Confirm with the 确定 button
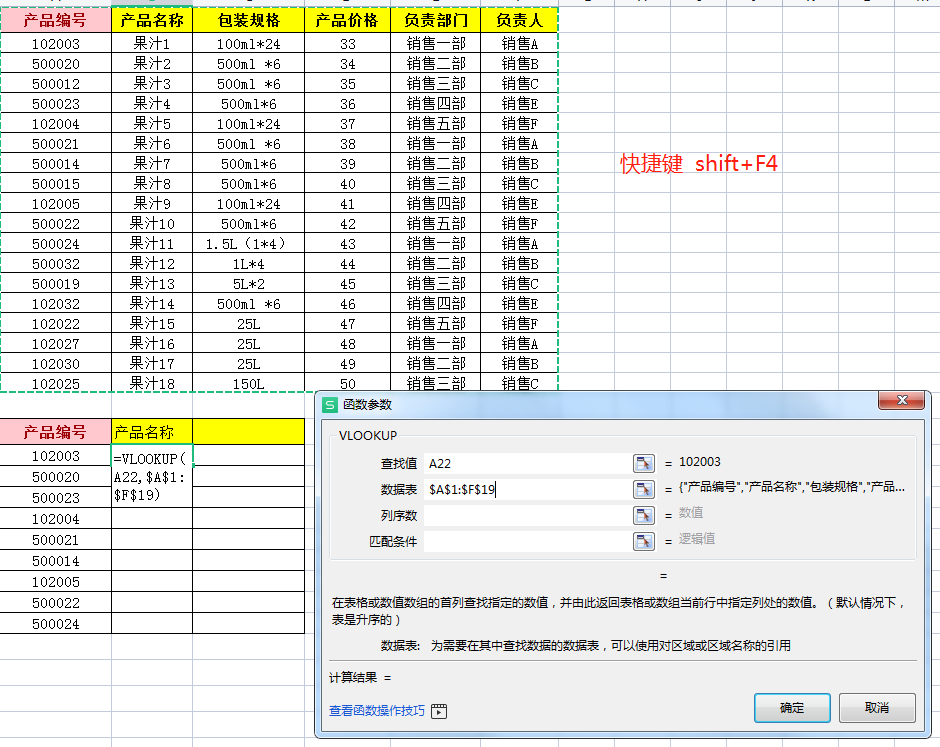940x747 pixels. 792,708
